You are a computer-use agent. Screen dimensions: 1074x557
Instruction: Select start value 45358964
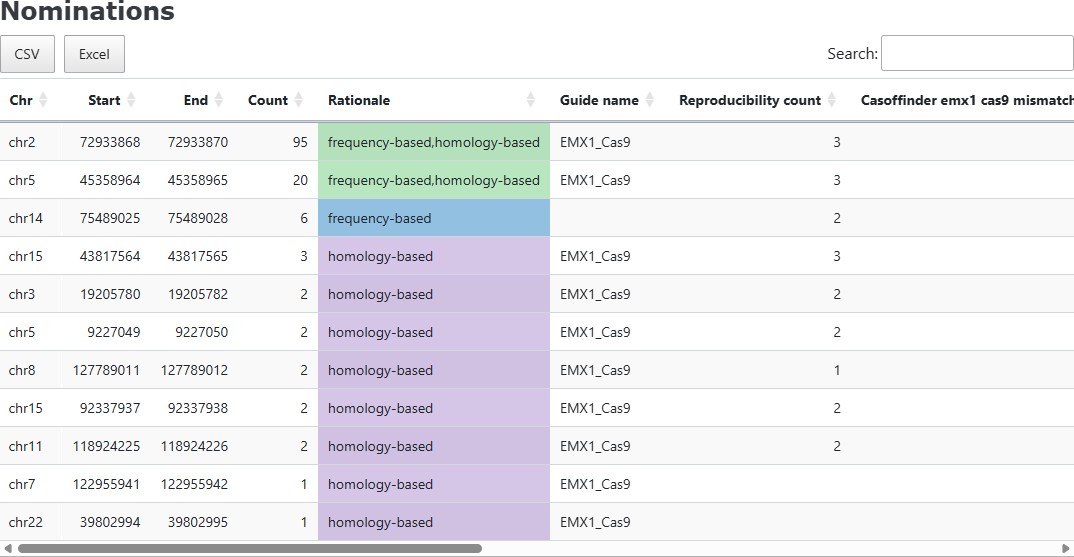(110, 180)
